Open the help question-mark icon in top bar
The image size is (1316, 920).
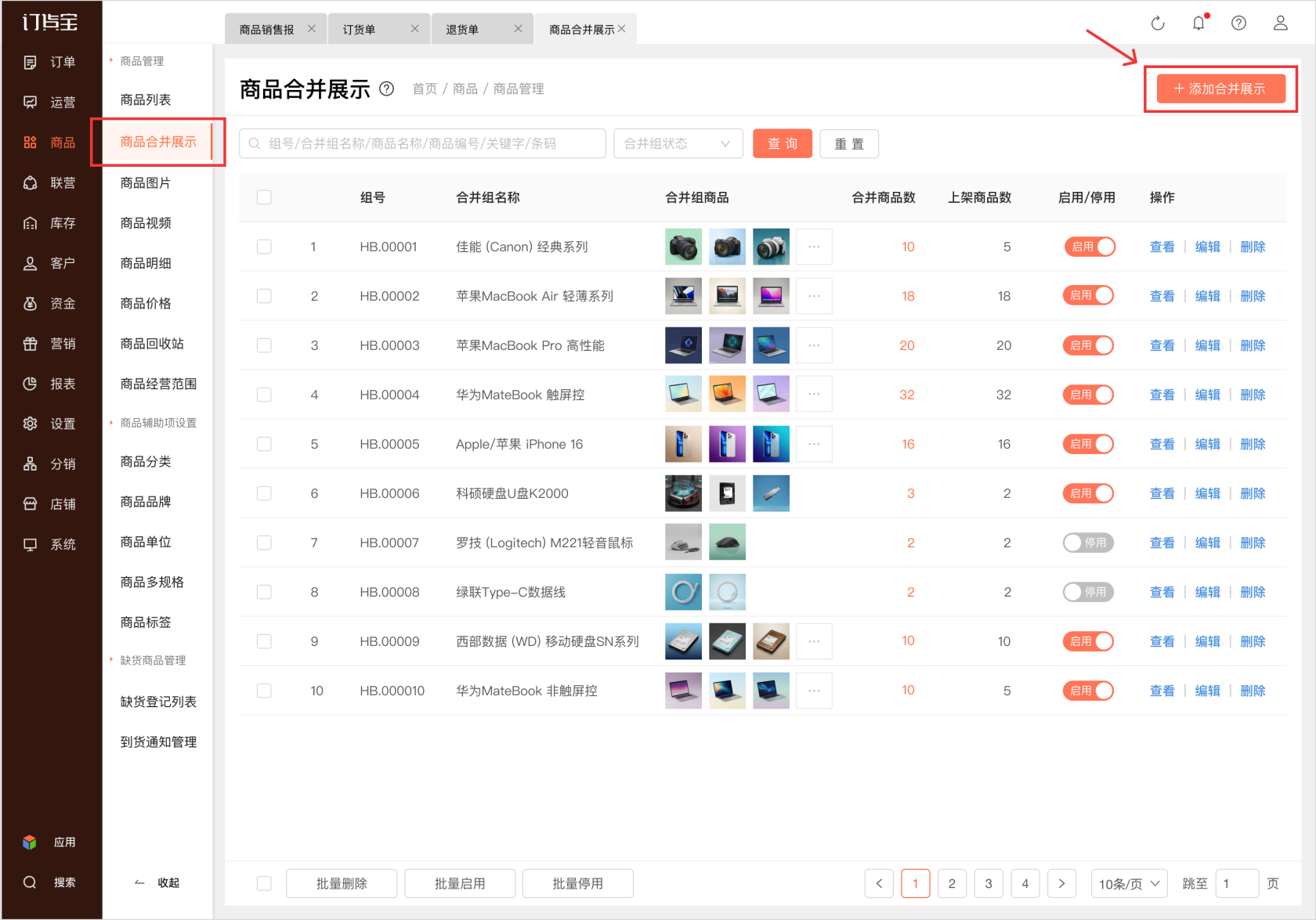pyautogui.click(x=1238, y=23)
